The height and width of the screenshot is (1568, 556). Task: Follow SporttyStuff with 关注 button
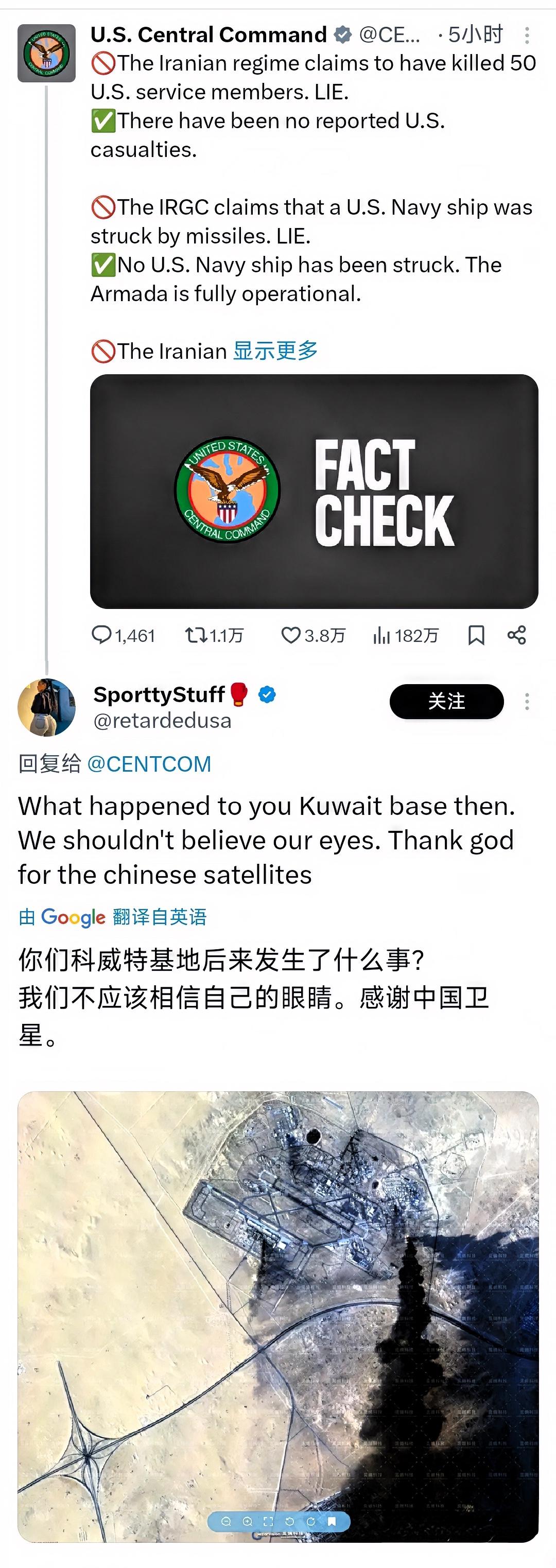tap(446, 701)
